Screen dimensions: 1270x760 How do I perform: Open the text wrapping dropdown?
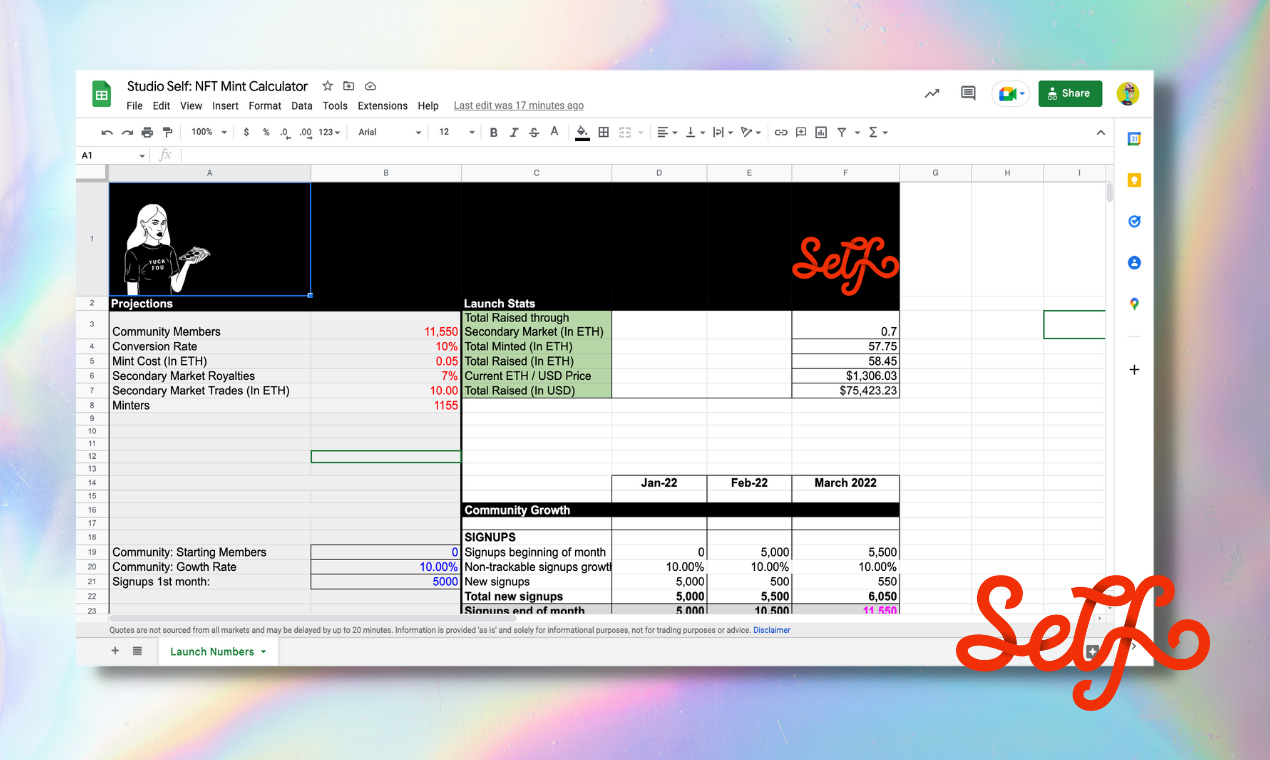[722, 132]
